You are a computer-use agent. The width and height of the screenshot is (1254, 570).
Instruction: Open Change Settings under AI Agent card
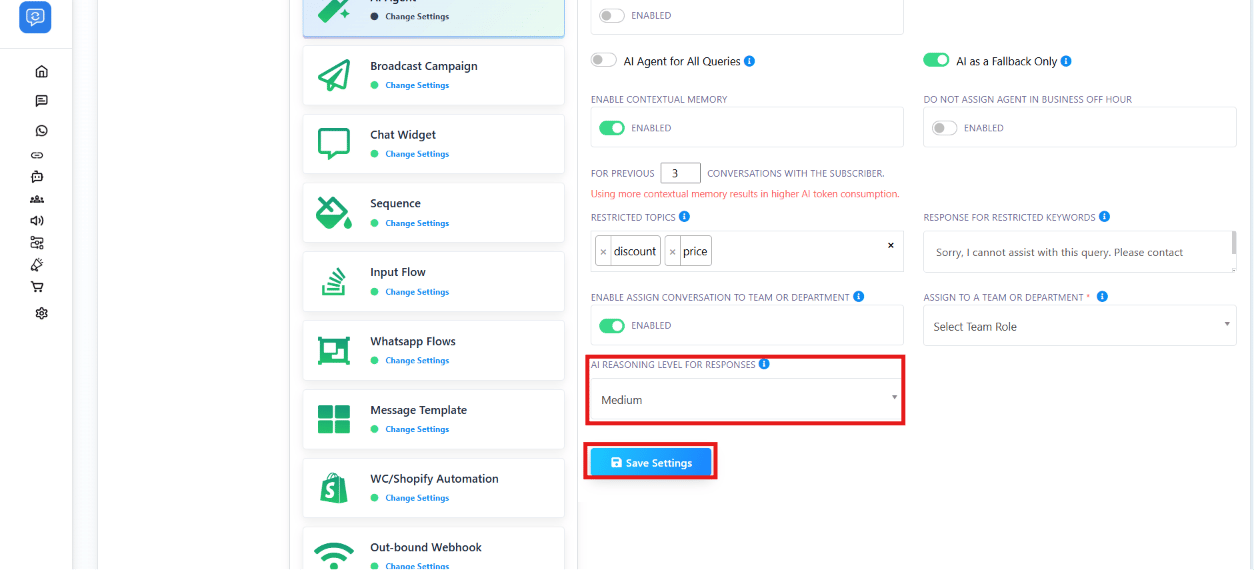click(417, 16)
